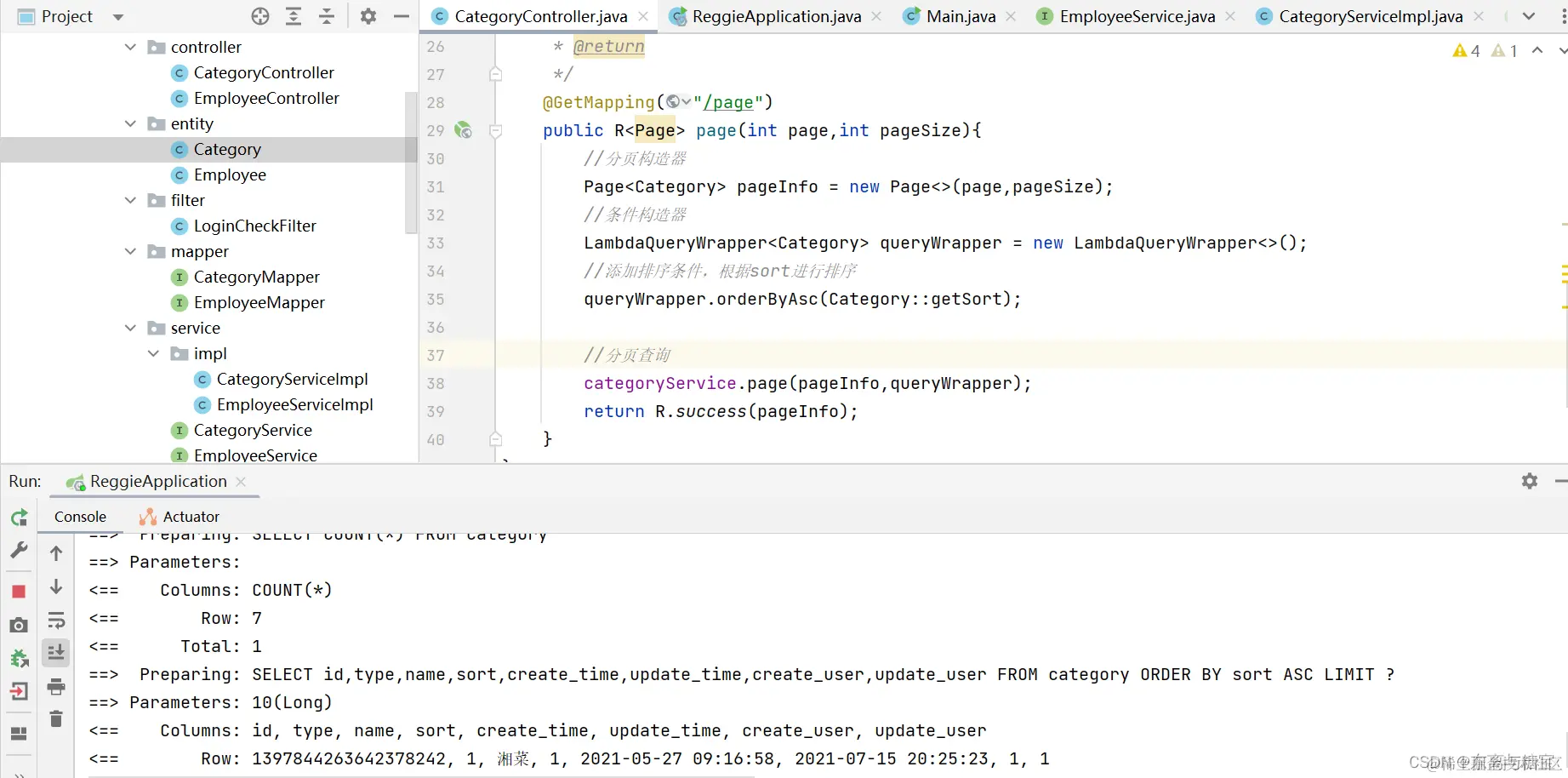Collapse all nodes in Project tree
Screen dimensions: 1568x778
[x=327, y=16]
